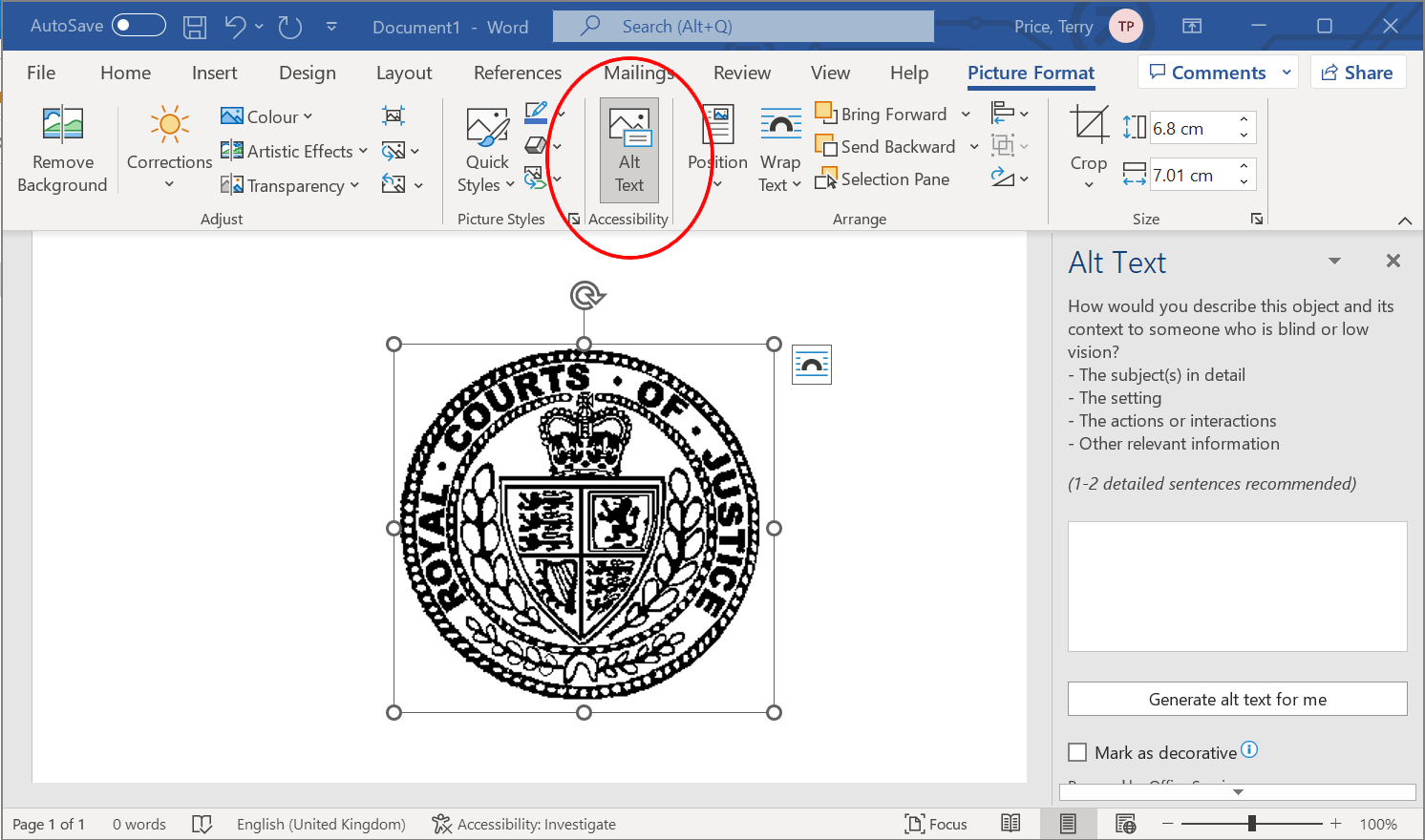
Task: Click Generate alt text for me
Action: click(x=1237, y=699)
